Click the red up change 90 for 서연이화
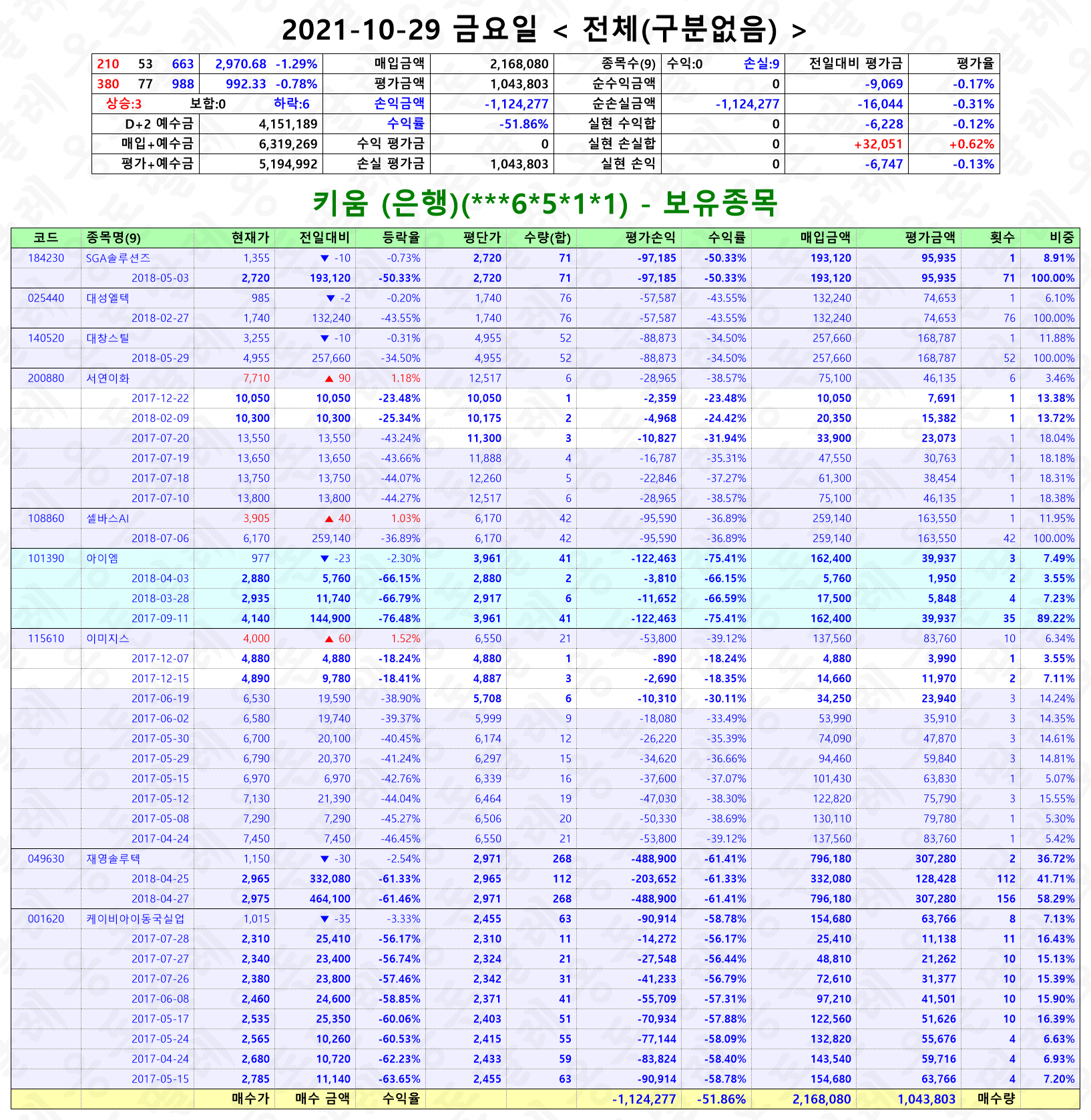1091x1120 pixels. (337, 378)
